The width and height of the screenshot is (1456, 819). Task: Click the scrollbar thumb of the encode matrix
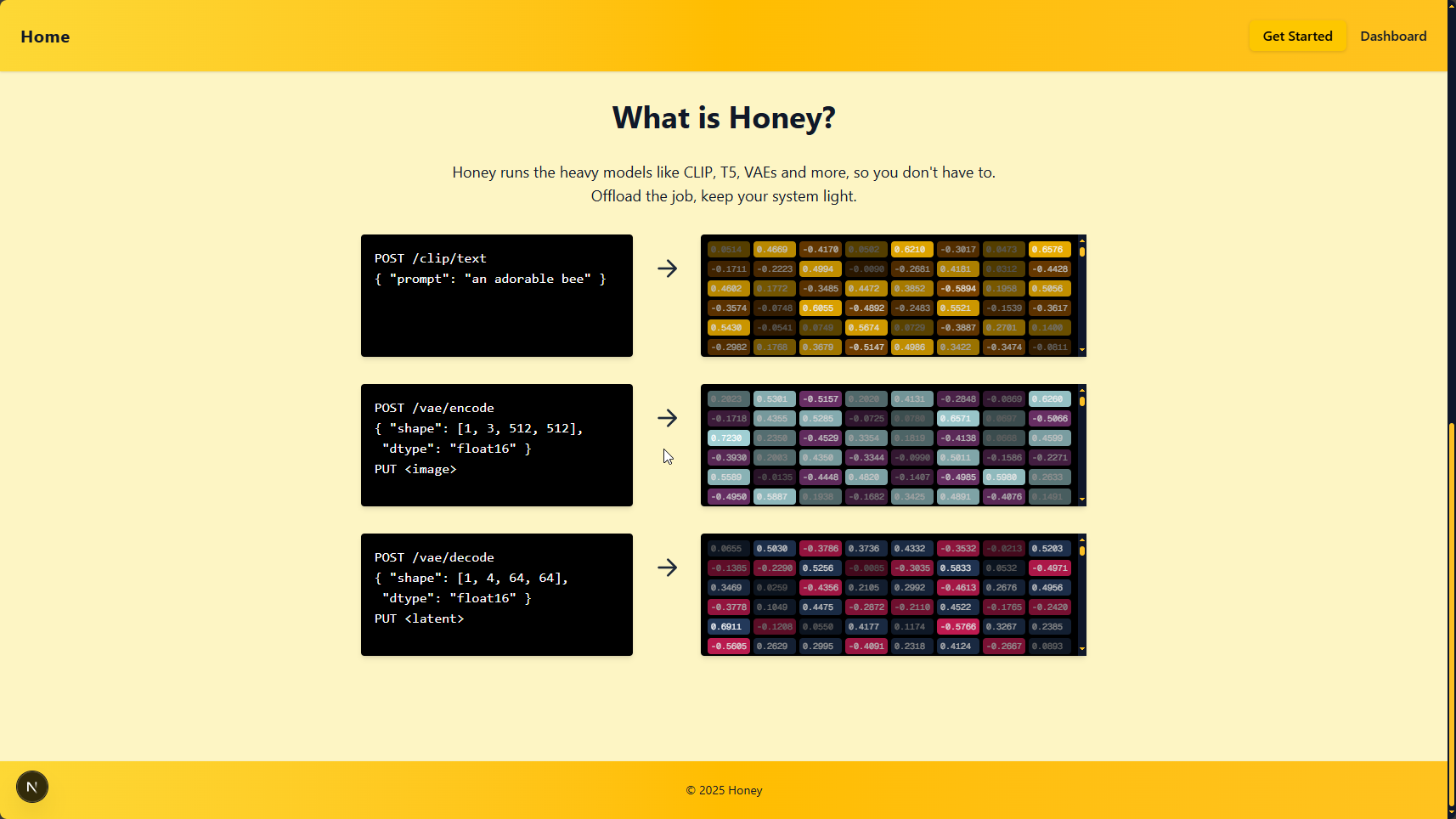pos(1082,401)
